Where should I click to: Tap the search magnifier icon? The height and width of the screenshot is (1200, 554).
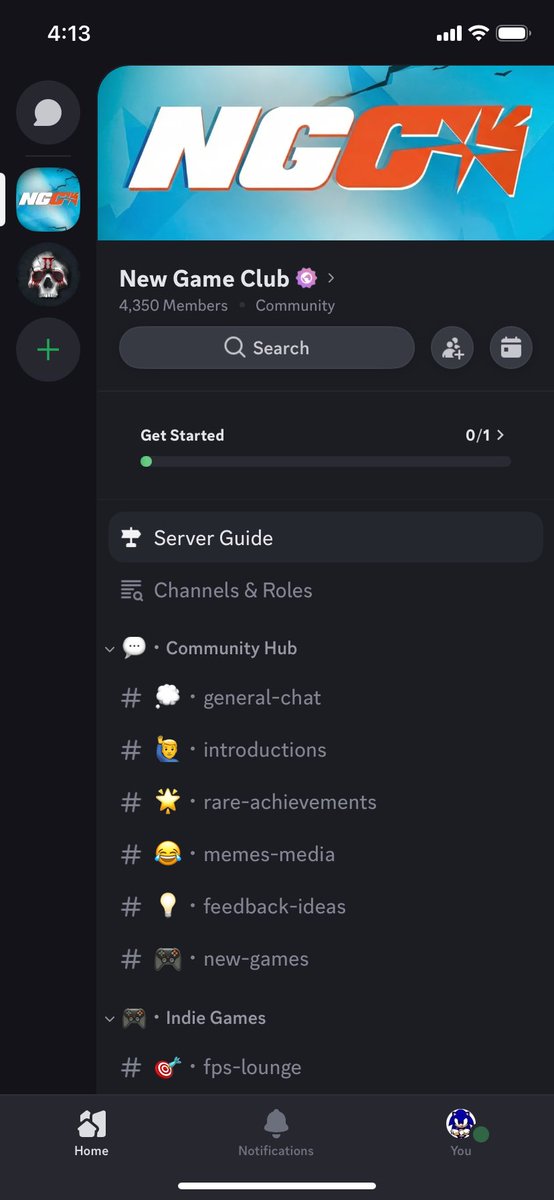235,348
